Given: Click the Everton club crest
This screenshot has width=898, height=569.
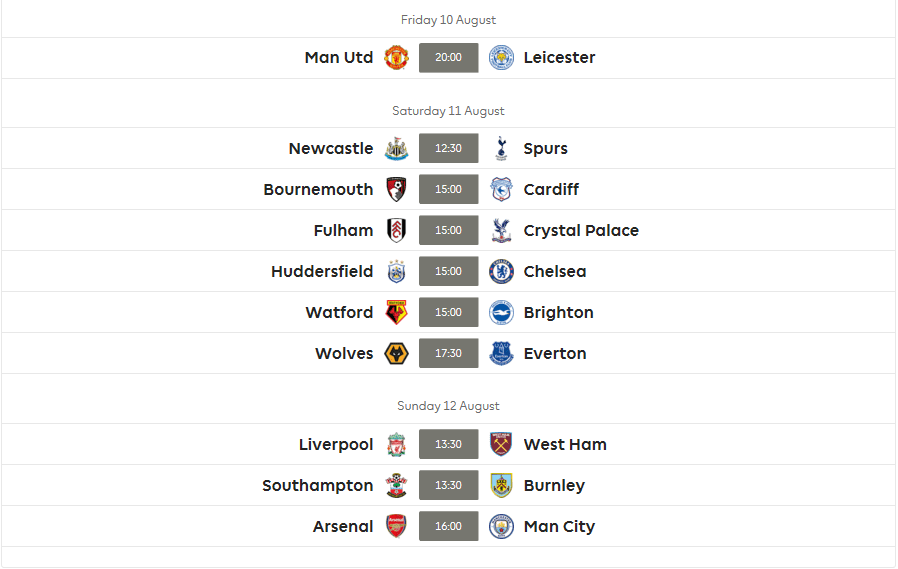Looking at the screenshot, I should (x=501, y=354).
